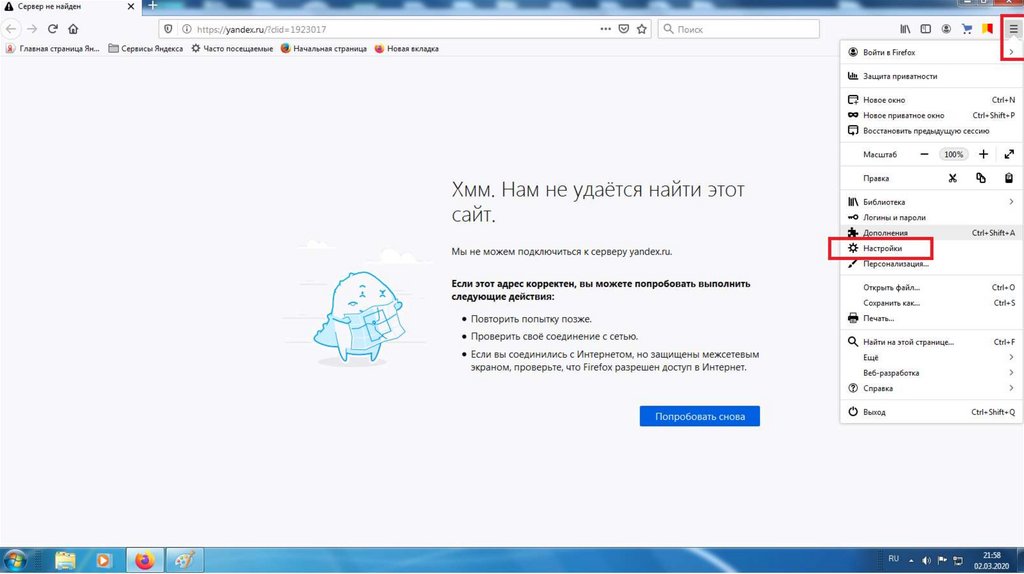
Task: Reload the page with the refresh icon
Action: click(52, 29)
